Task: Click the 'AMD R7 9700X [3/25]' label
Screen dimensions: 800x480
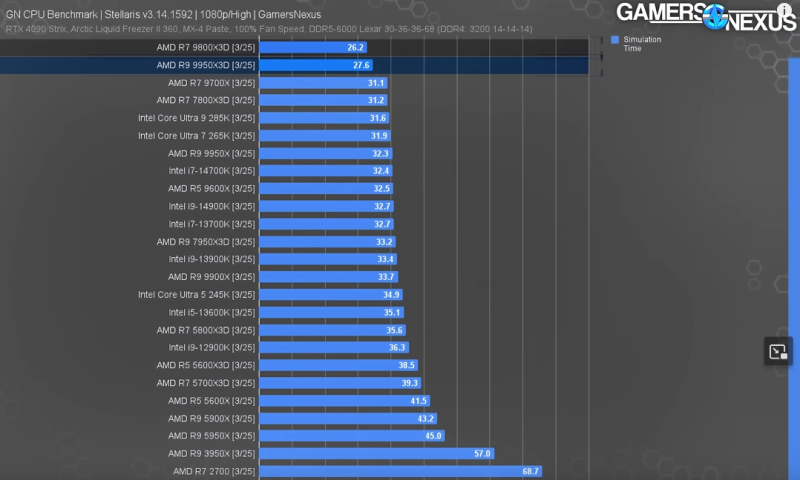Action: point(212,83)
